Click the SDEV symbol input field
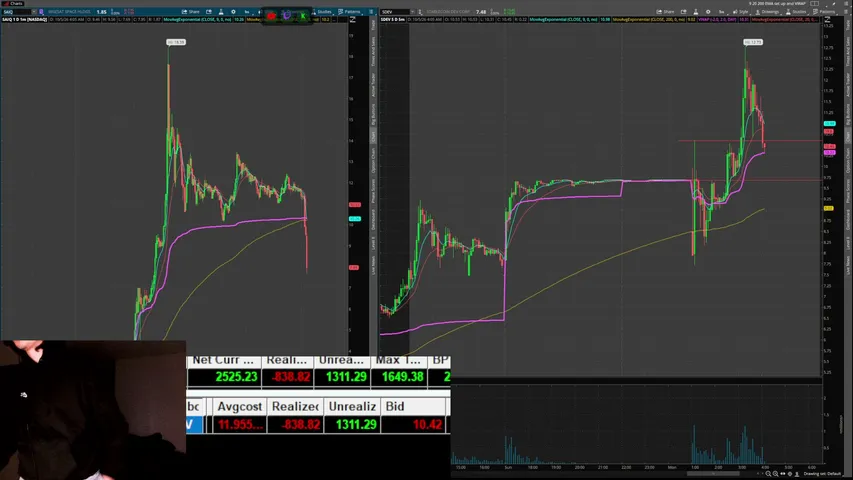The width and height of the screenshot is (853, 480). (x=394, y=11)
